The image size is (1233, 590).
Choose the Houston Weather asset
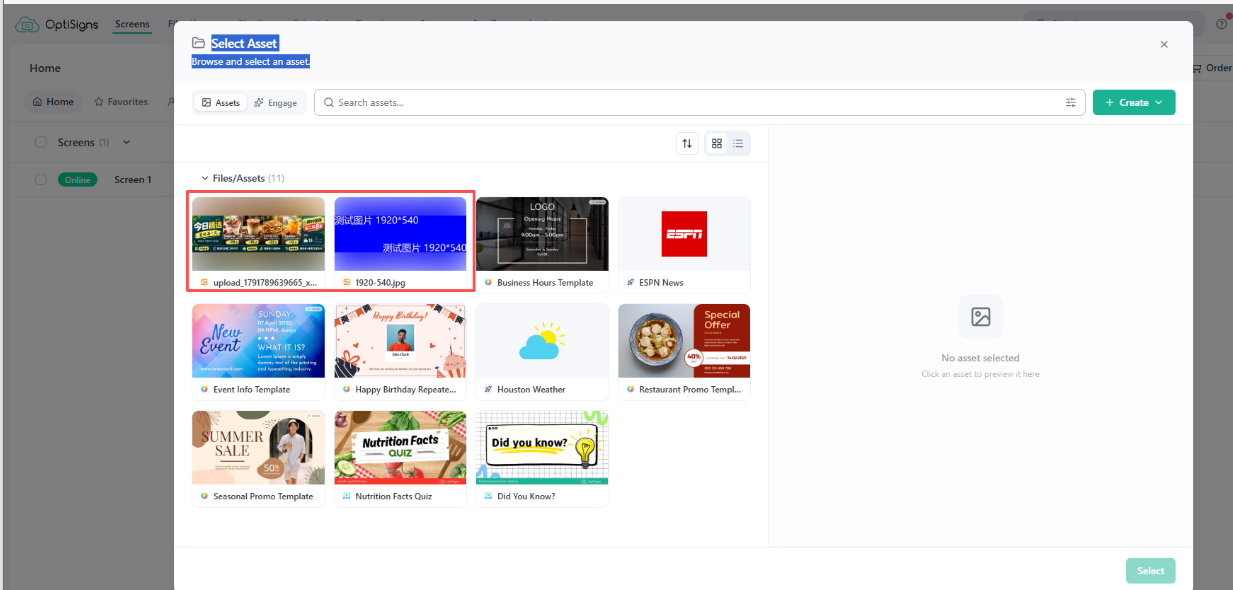click(542, 350)
